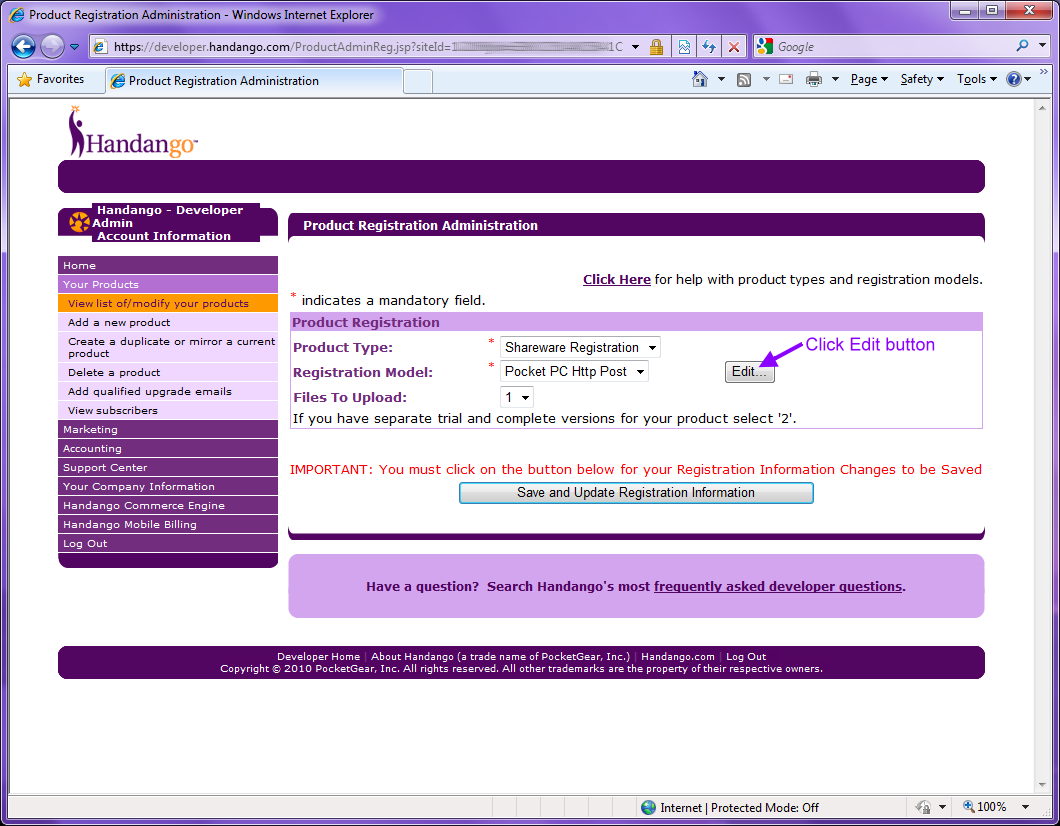Open a new blank browser tab
This screenshot has height=826, width=1060.
[x=418, y=81]
